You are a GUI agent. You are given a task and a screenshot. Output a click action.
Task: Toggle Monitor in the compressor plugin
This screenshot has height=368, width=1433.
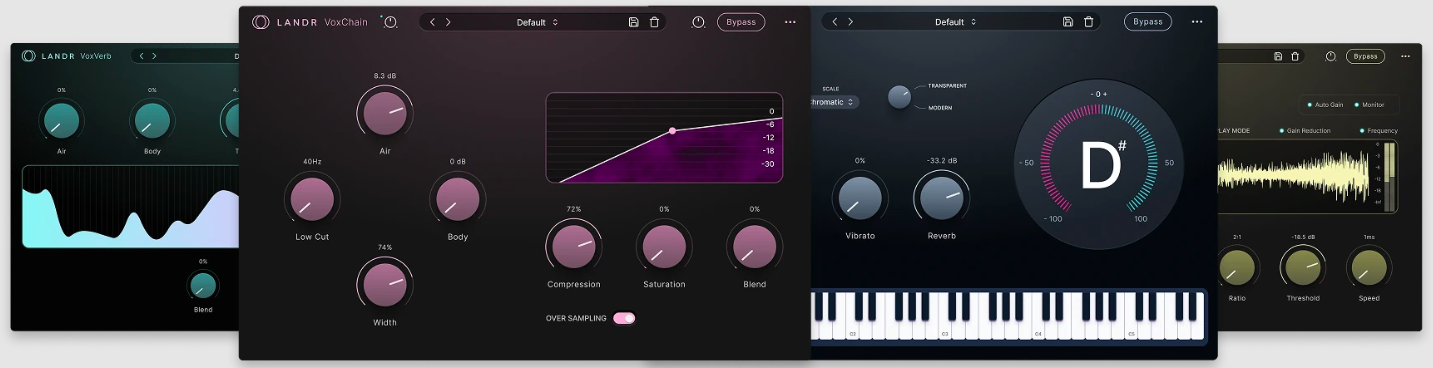tap(1370, 105)
